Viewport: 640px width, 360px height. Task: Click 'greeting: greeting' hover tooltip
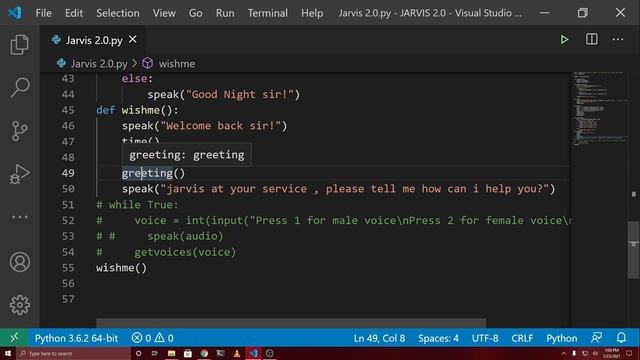click(187, 155)
